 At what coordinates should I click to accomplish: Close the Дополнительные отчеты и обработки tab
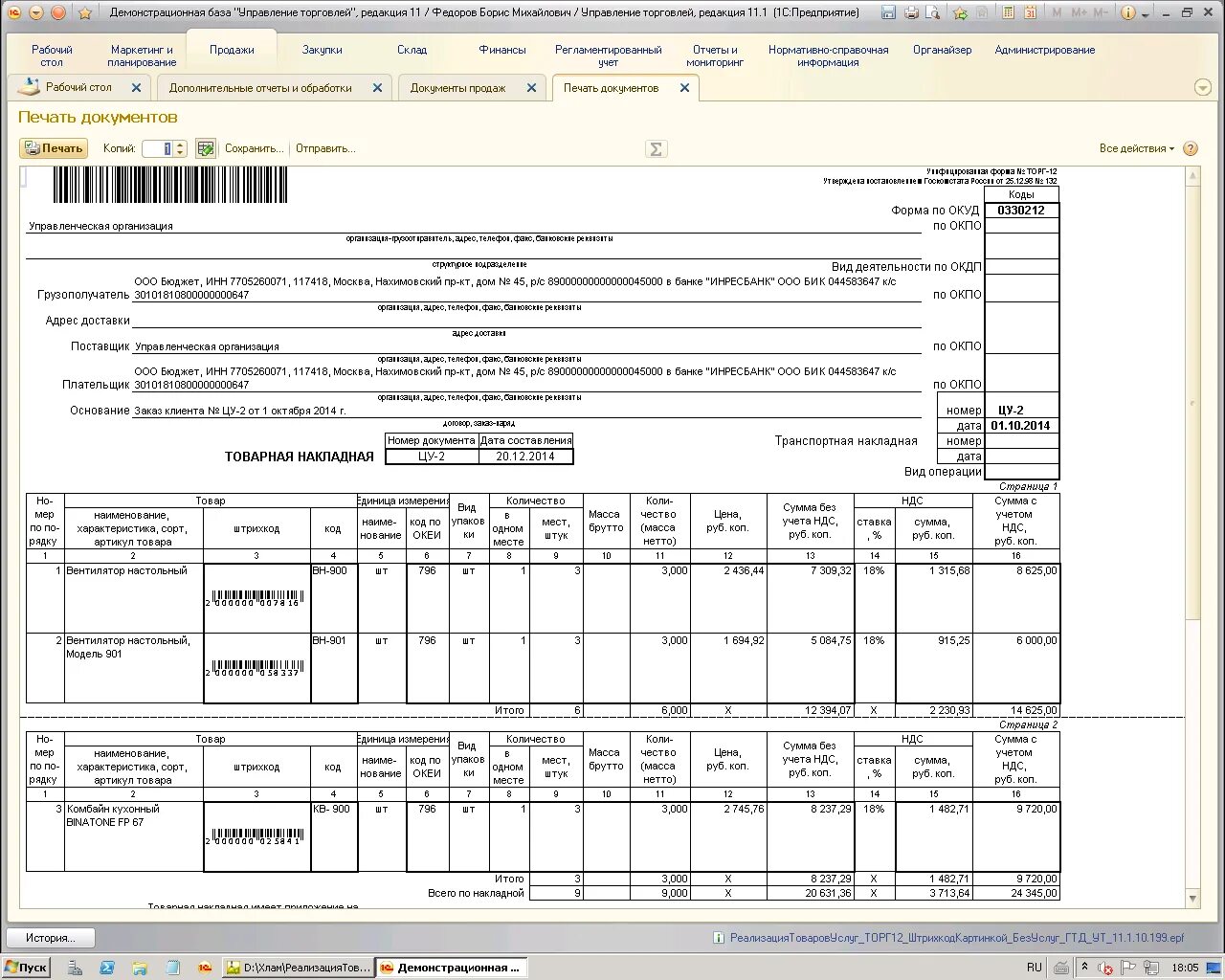[x=377, y=88]
